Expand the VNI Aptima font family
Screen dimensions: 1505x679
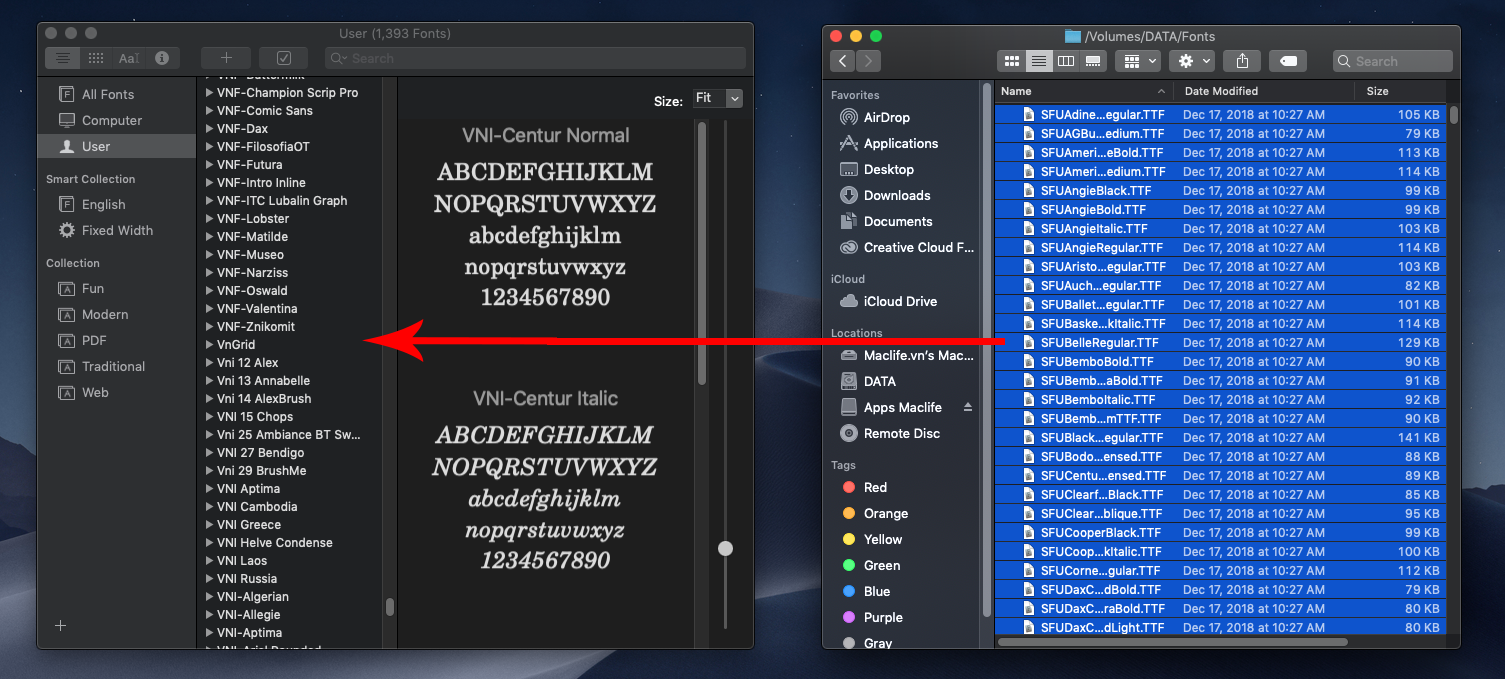[x=210, y=488]
